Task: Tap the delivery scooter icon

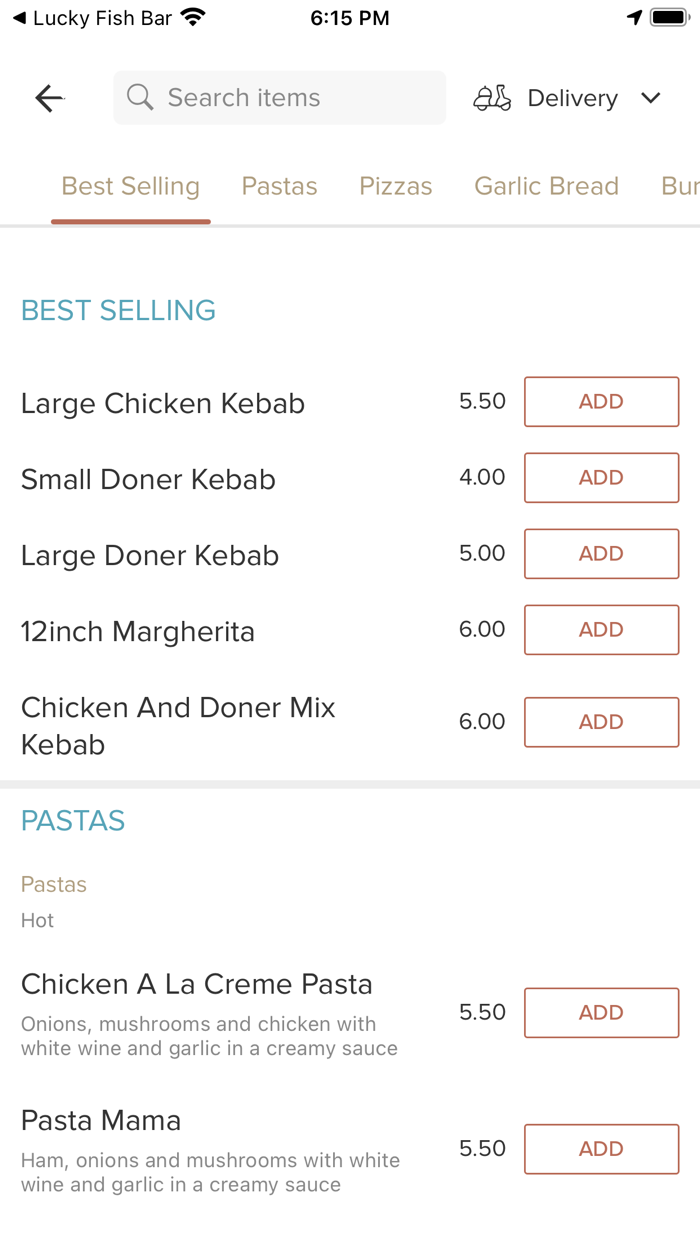Action: click(491, 97)
